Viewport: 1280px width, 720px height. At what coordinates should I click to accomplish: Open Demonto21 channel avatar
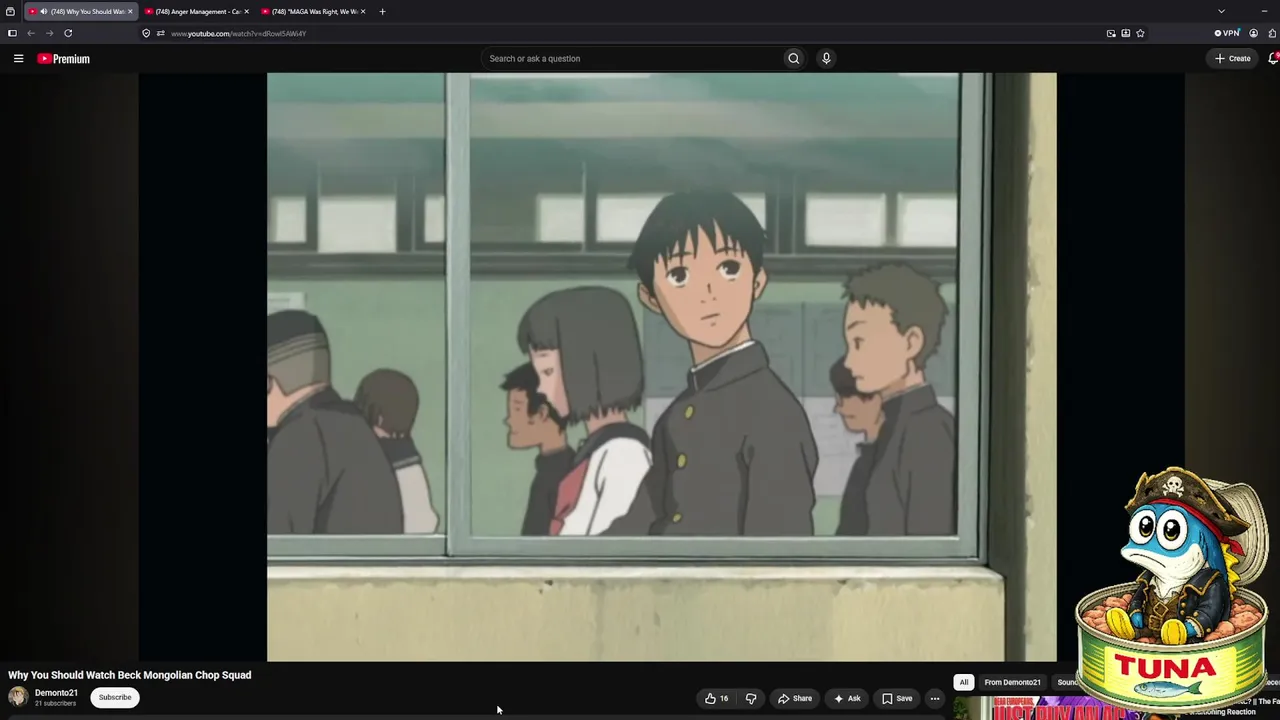pos(18,697)
